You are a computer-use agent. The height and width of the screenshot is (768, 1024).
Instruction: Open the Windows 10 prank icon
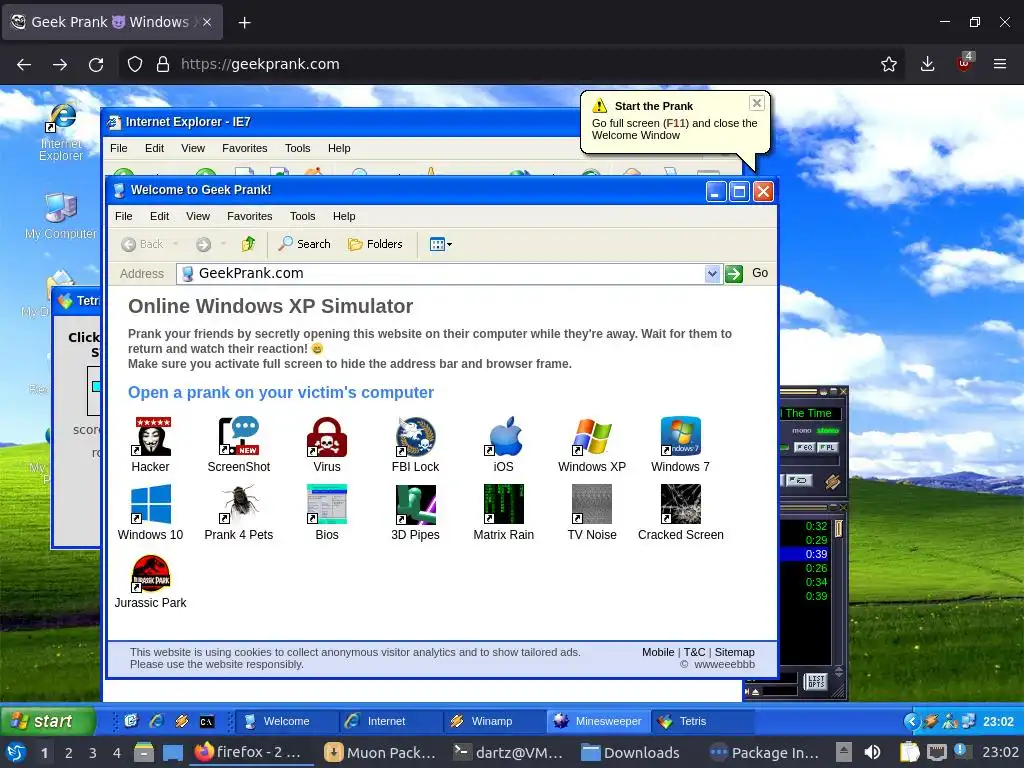click(x=150, y=512)
